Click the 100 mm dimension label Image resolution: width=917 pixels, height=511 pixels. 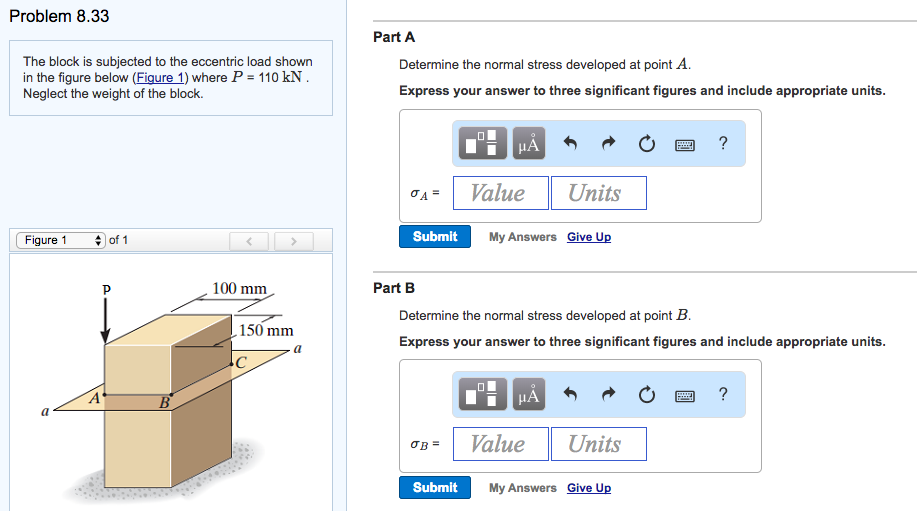click(239, 288)
